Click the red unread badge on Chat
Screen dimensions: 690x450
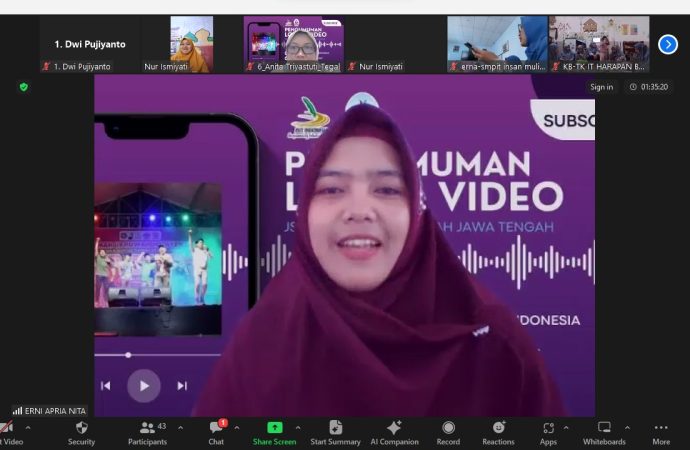pos(223,423)
